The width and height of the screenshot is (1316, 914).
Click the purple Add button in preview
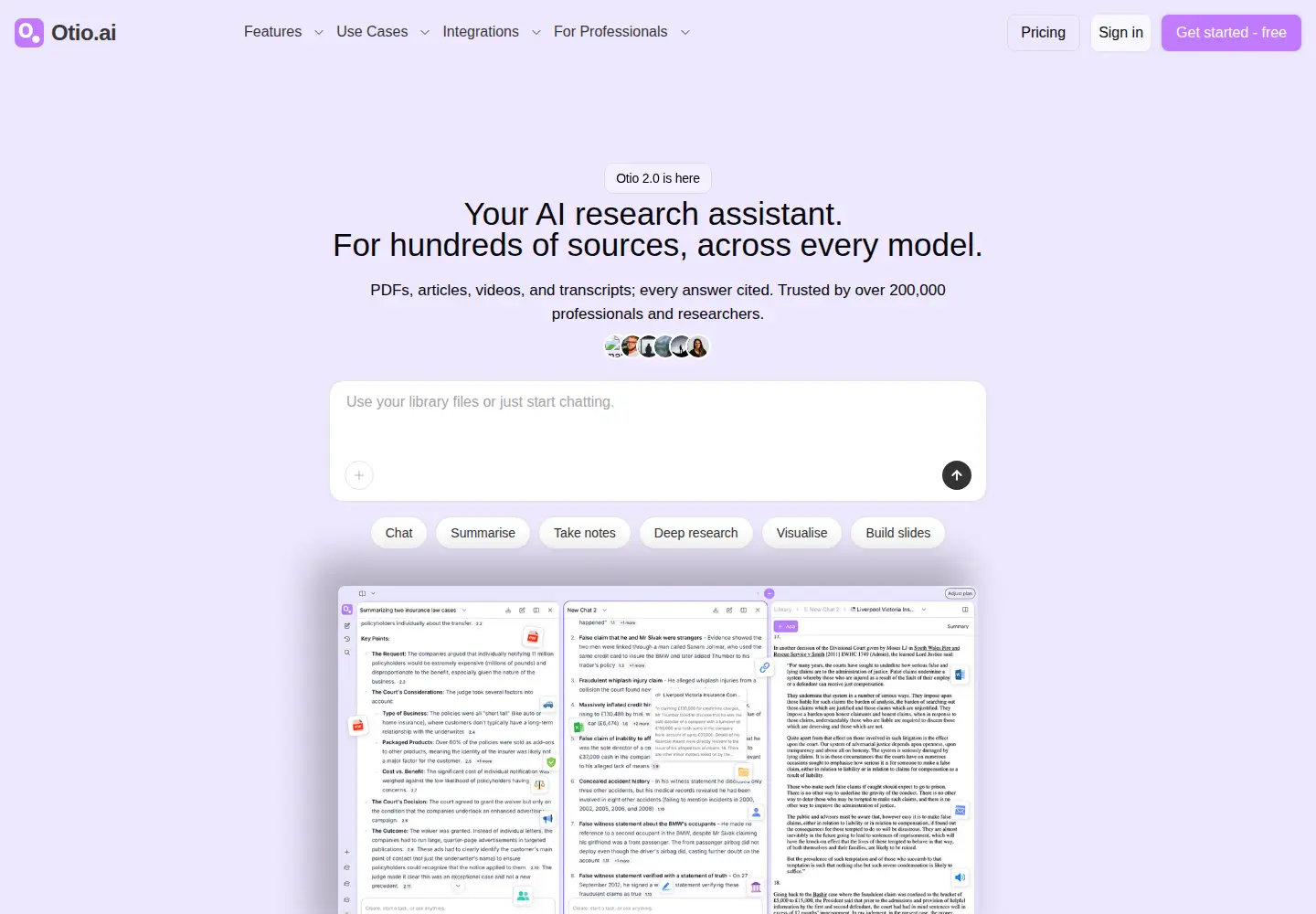786,626
